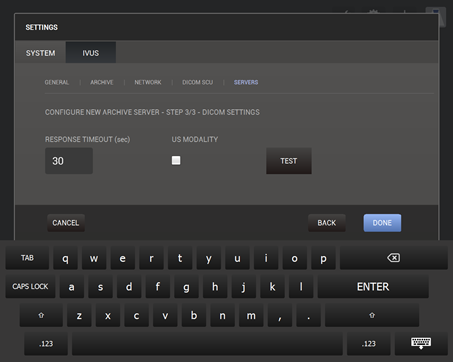Tap the a key

point(72,286)
